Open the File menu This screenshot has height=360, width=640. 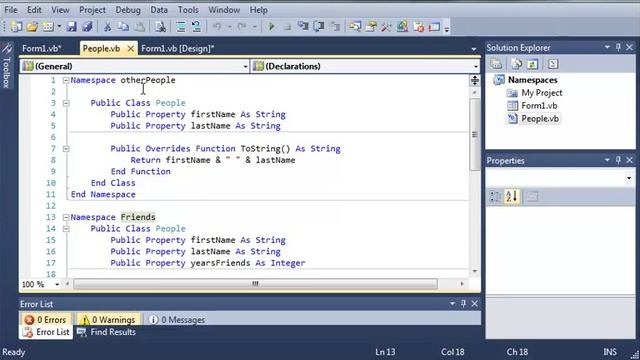(11, 10)
